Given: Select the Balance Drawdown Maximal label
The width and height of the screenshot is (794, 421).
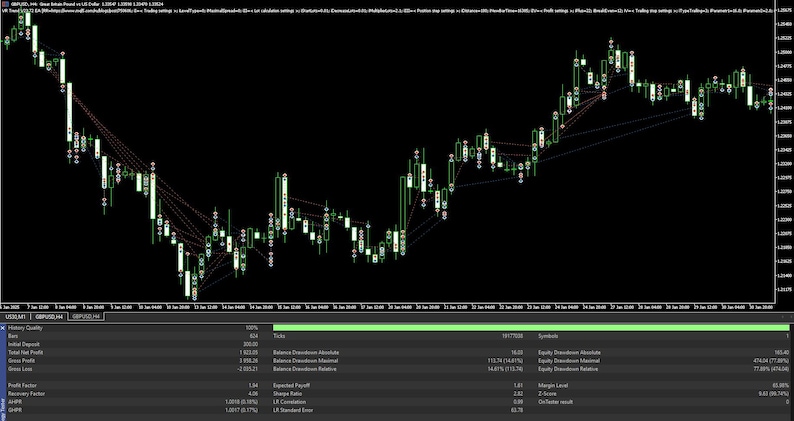Looking at the screenshot, I should [x=305, y=361].
